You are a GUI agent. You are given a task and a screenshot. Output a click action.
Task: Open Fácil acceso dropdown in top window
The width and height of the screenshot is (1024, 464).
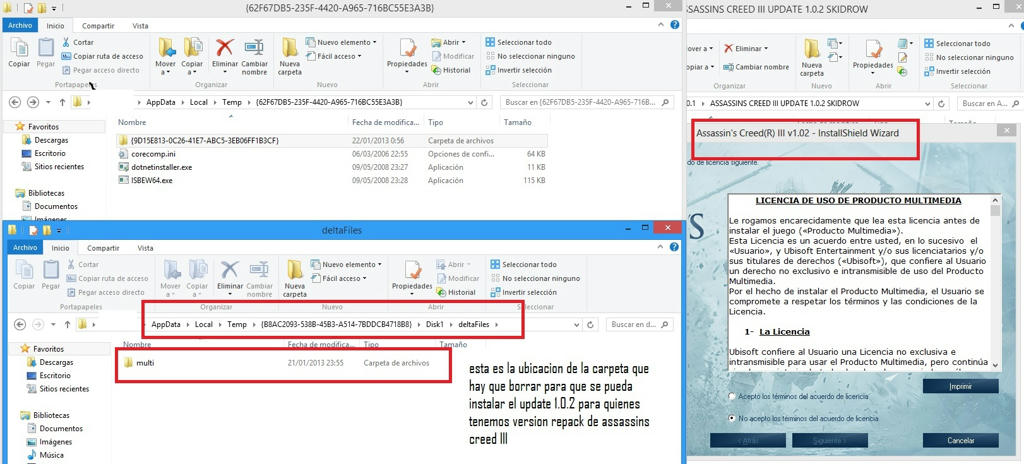point(334,56)
